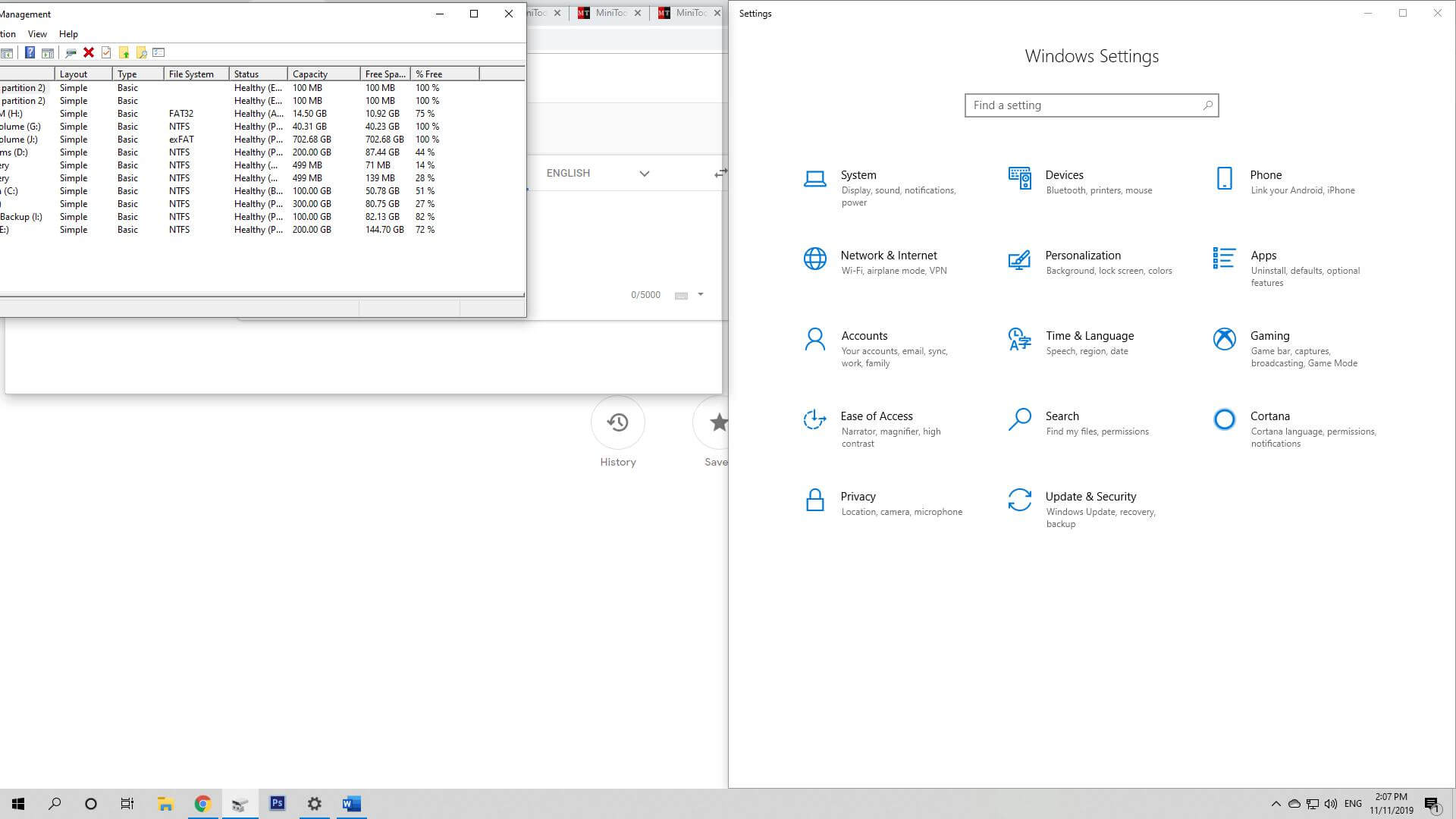Open the View menu in Disk Management
The width and height of the screenshot is (1456, 819).
(37, 34)
